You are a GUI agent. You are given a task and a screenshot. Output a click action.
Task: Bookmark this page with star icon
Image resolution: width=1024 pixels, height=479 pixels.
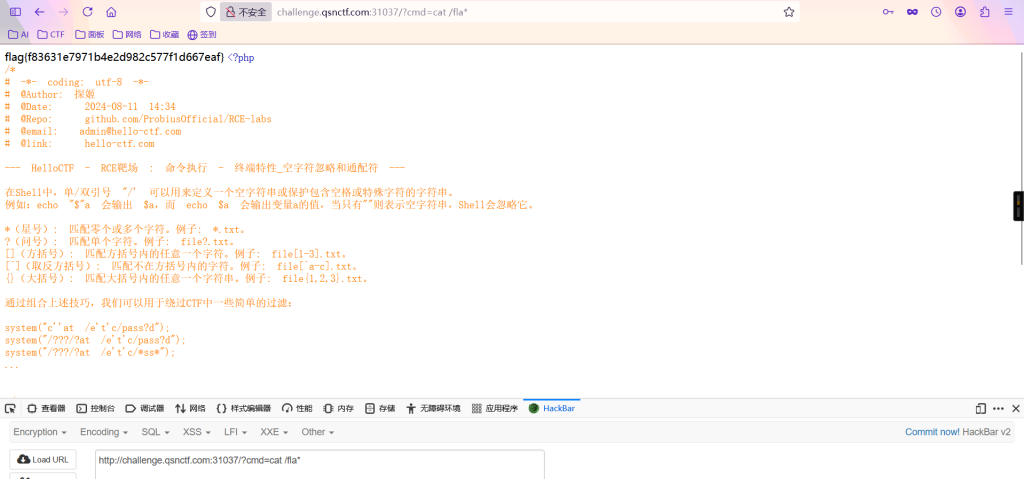[x=788, y=12]
